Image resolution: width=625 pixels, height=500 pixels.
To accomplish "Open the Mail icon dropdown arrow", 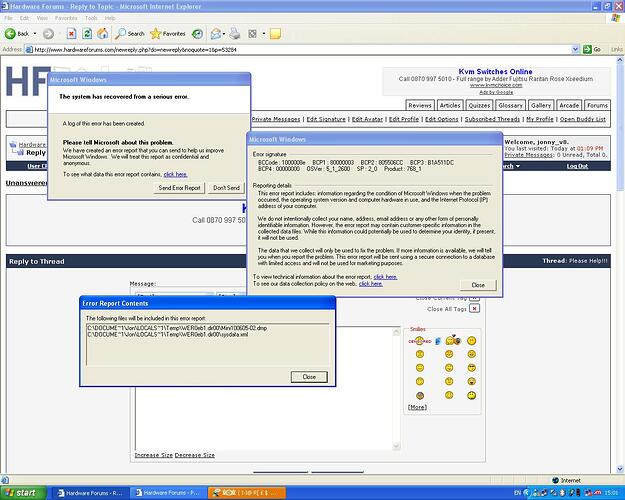I will [224, 34].
